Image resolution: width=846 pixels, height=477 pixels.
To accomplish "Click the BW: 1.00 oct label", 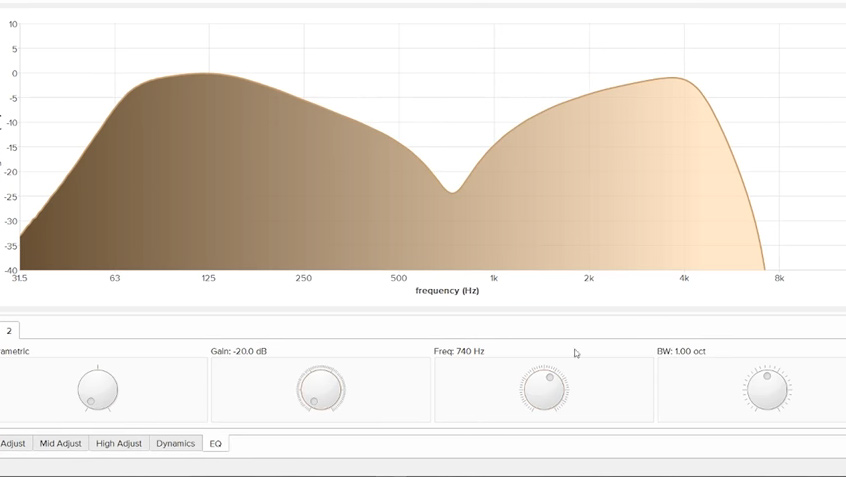I will tap(681, 351).
